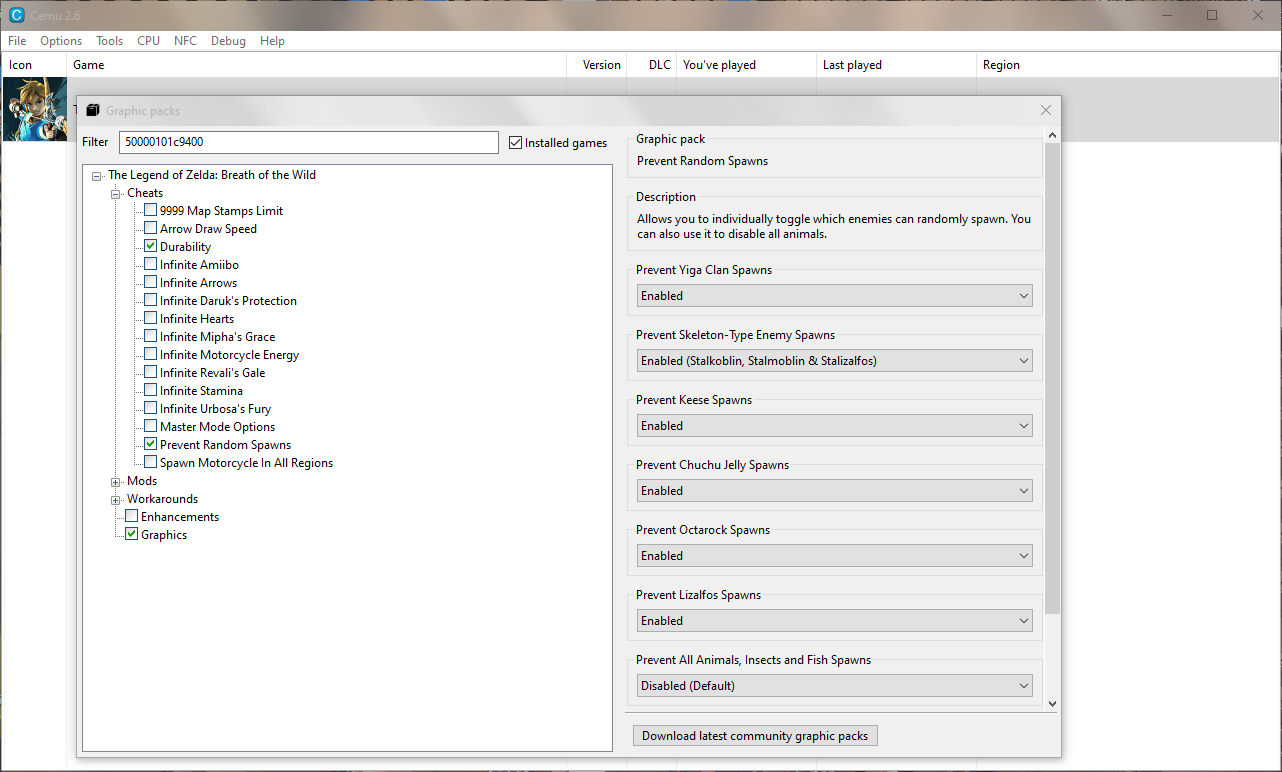Sort by Region column header
The height and width of the screenshot is (772, 1282).
1128,65
